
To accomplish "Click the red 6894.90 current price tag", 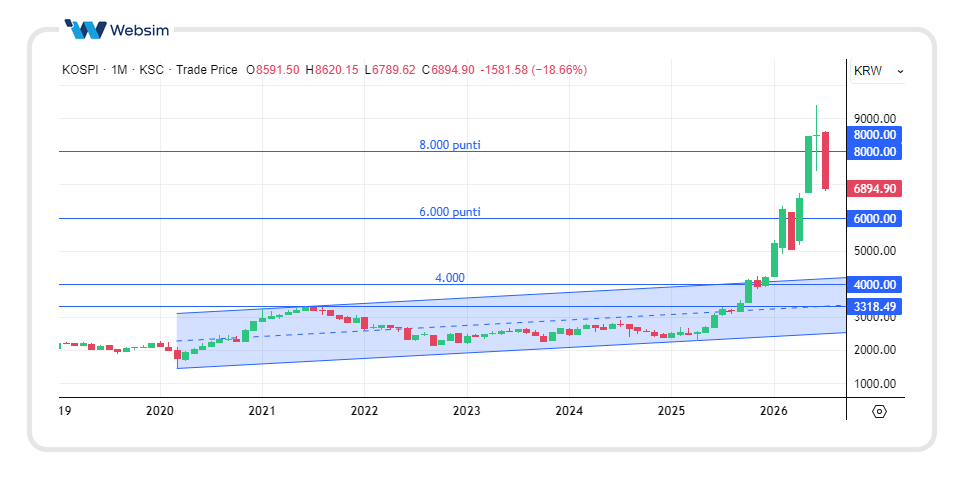I will point(874,189).
